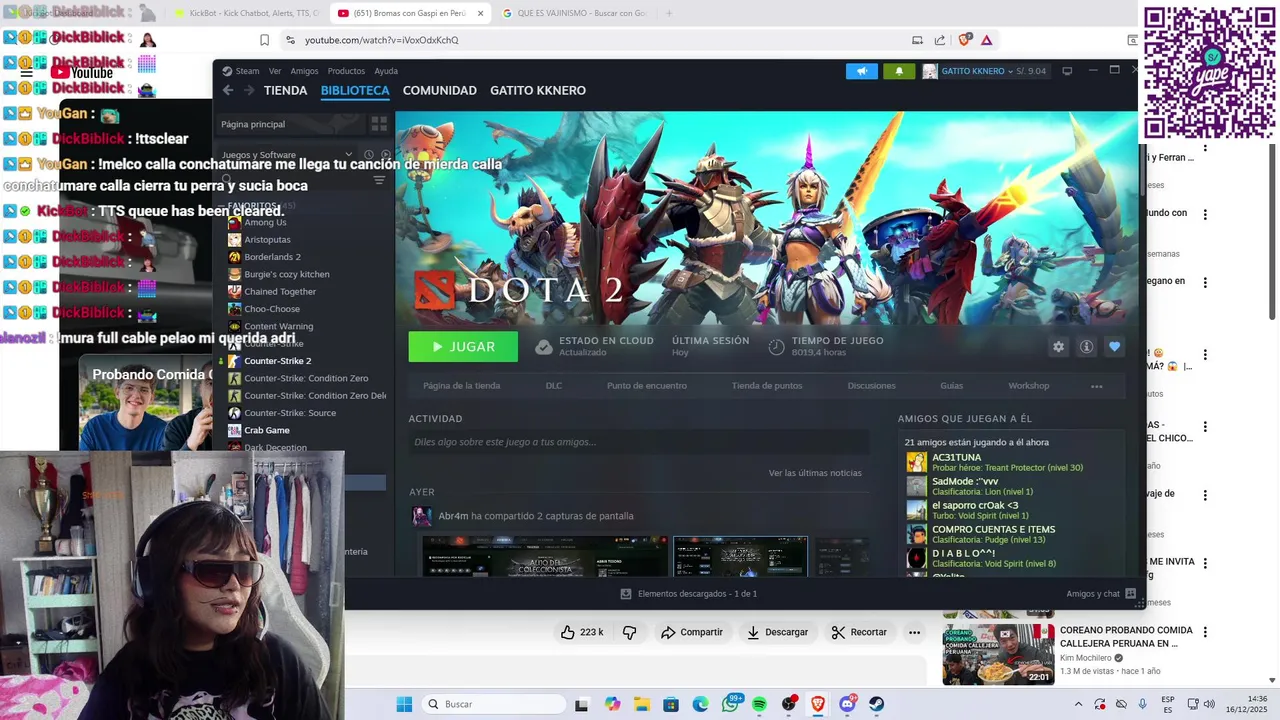This screenshot has width=1280, height=720.
Task: Switch library to grid collections view
Action: [x=379, y=124]
